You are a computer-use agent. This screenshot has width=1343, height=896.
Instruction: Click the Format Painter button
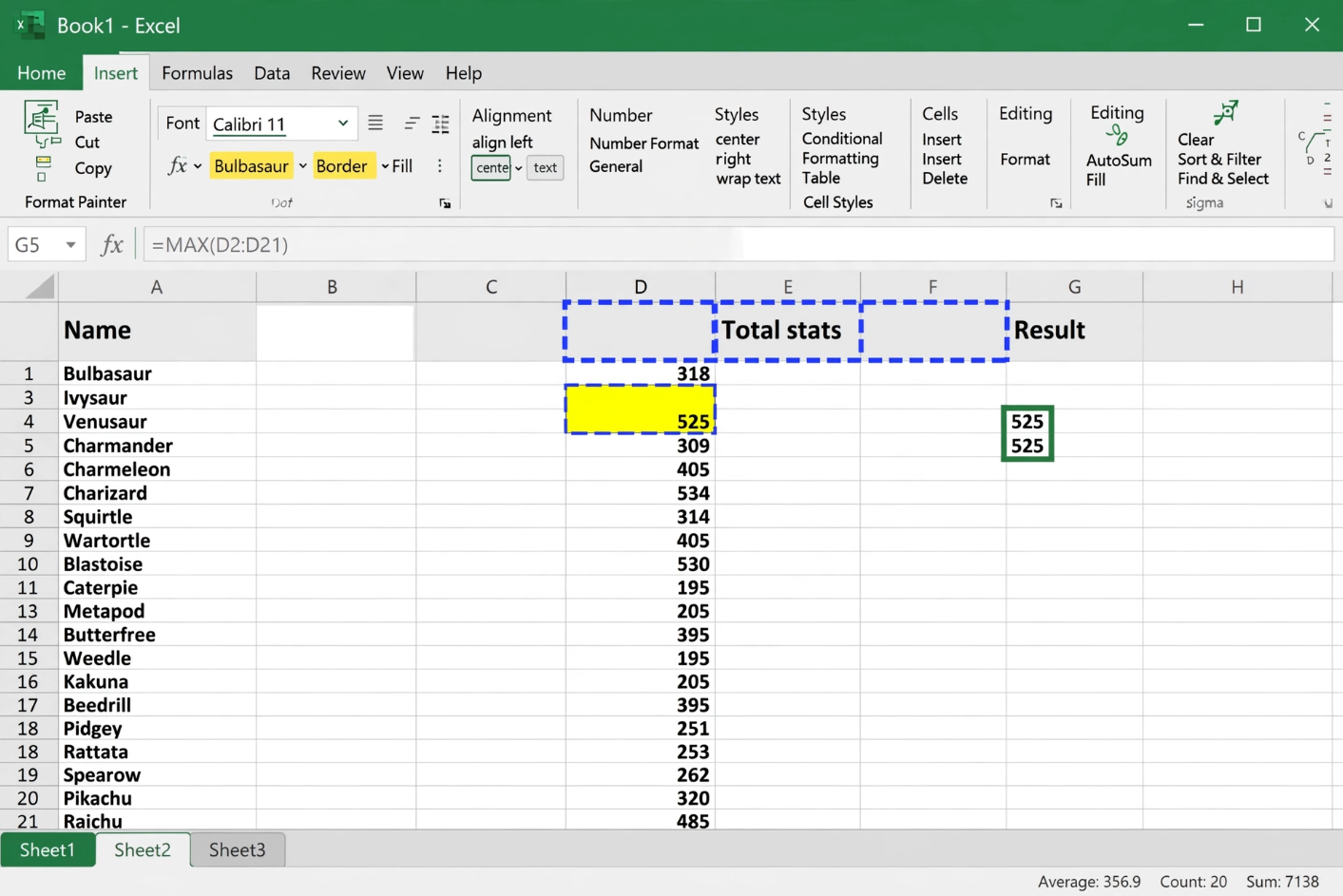[x=75, y=202]
